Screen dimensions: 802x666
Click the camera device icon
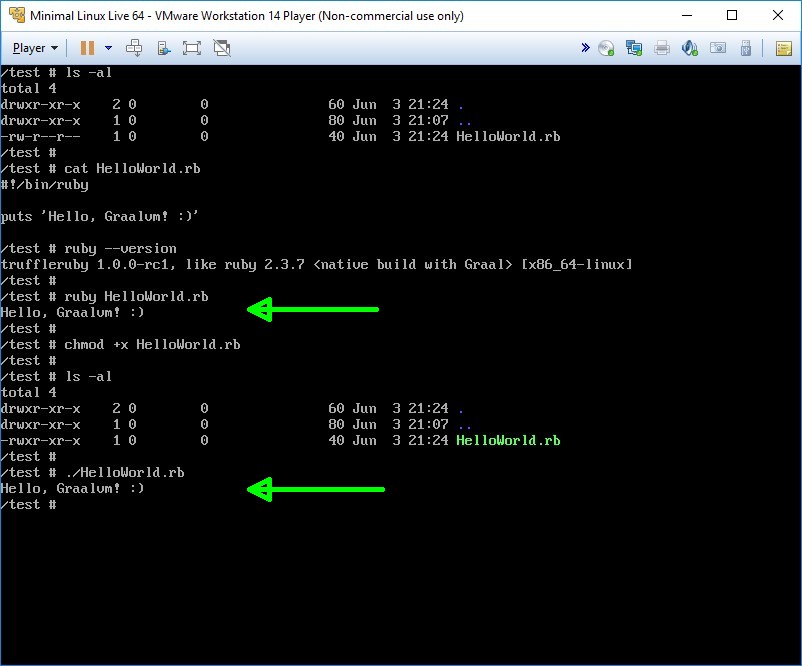(717, 48)
